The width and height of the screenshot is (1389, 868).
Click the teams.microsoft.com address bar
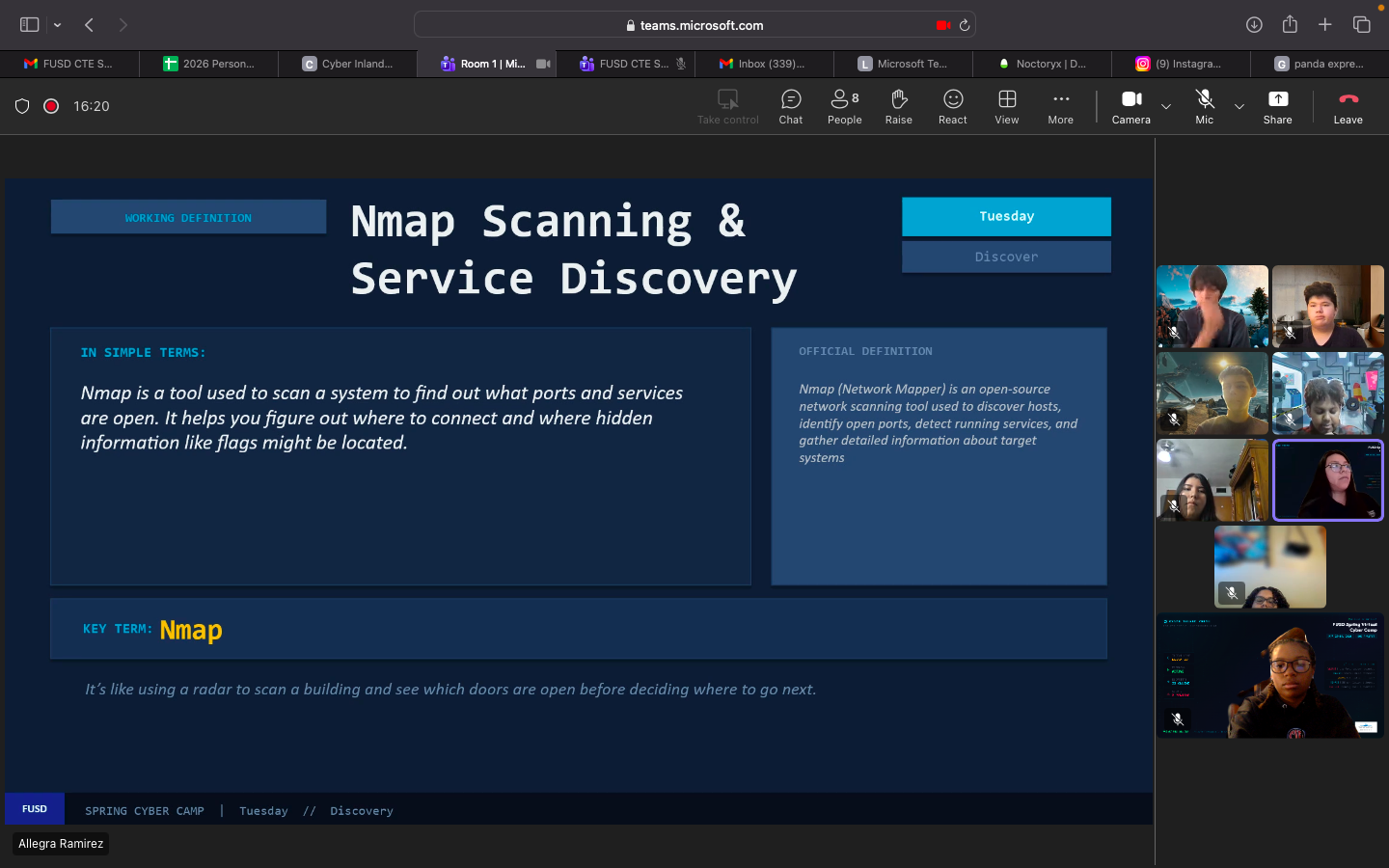pyautogui.click(x=694, y=25)
